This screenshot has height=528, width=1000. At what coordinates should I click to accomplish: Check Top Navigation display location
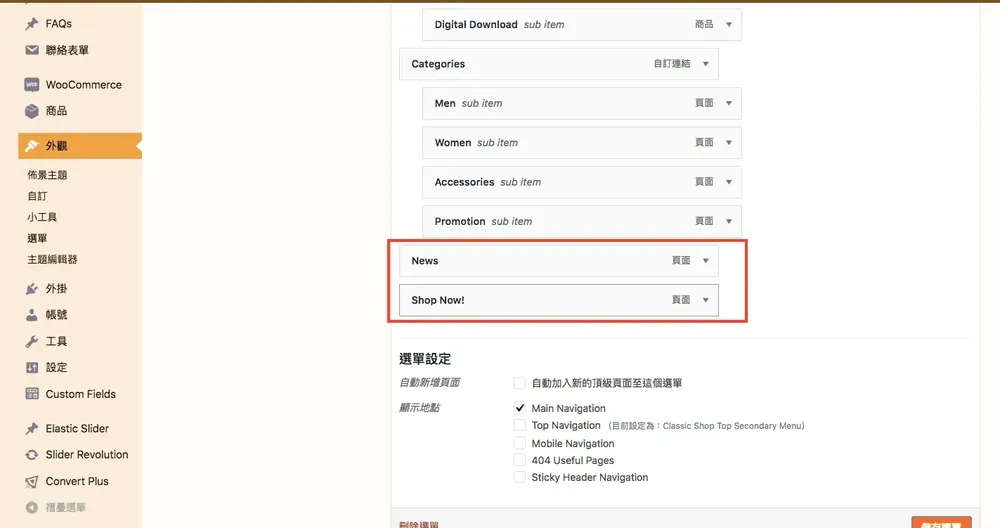pos(520,425)
